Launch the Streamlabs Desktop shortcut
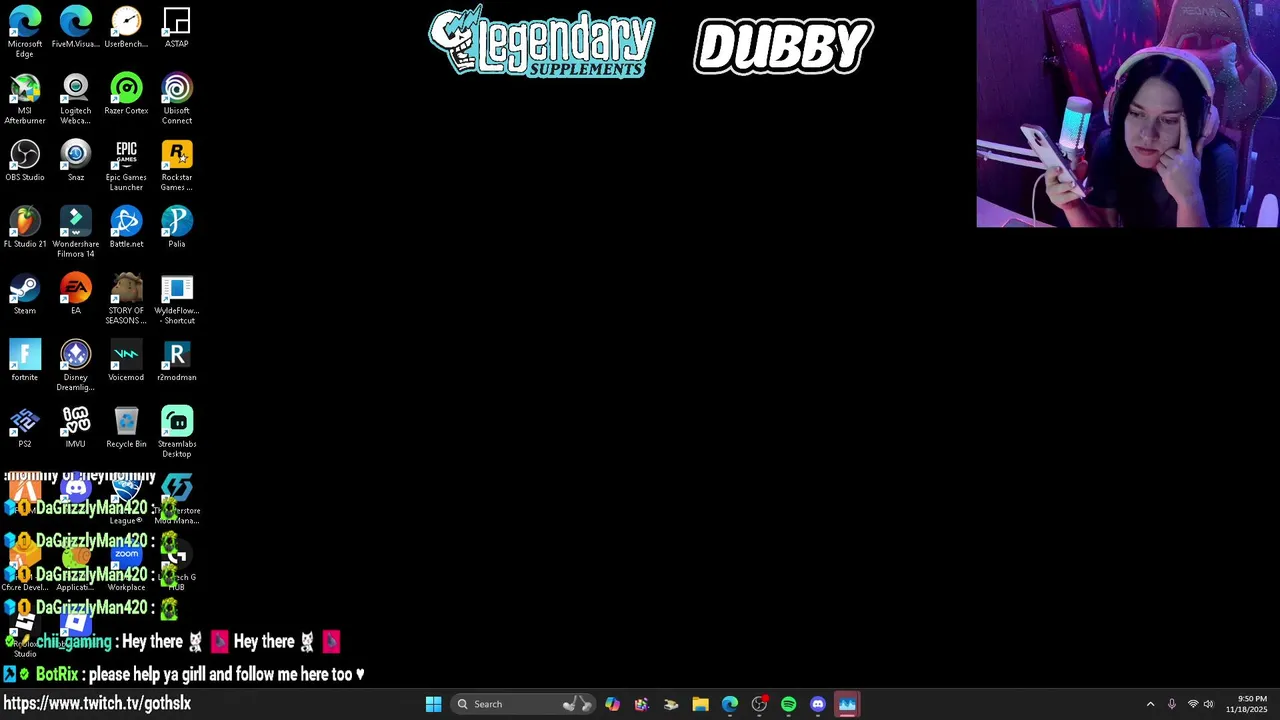 tap(177, 432)
